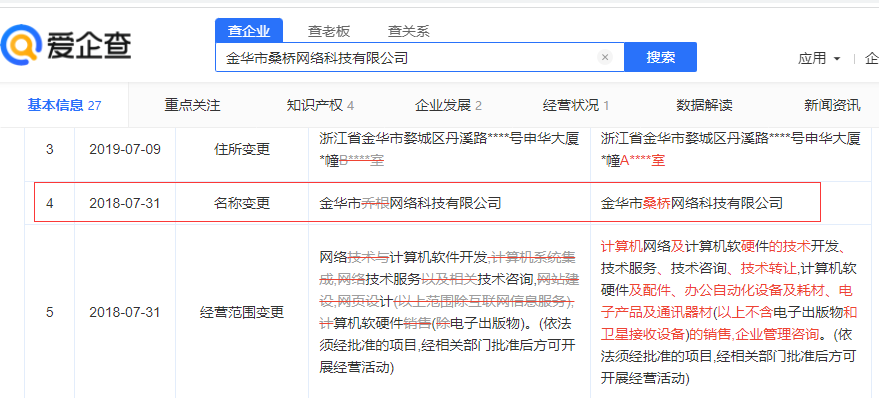Click the 住所变更 cell in row 3

(x=242, y=150)
